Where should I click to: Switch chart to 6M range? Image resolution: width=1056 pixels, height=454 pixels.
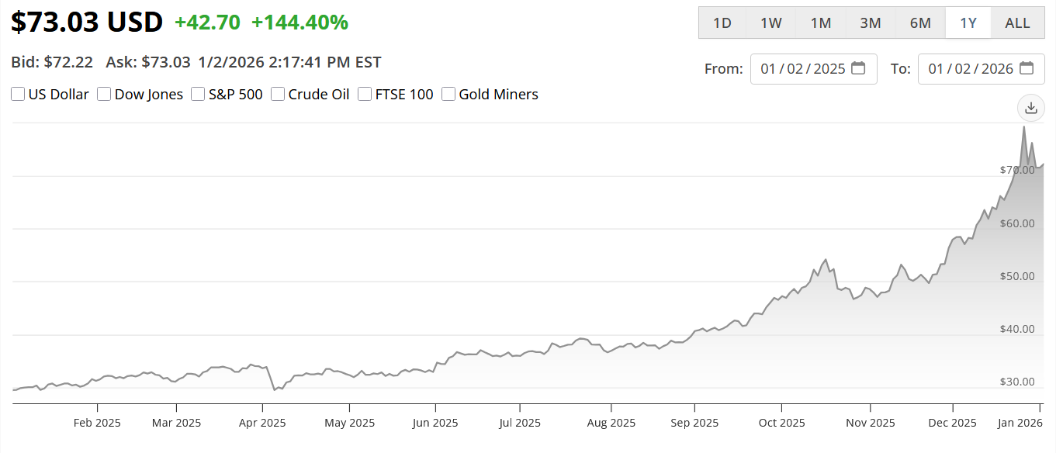[x=920, y=23]
